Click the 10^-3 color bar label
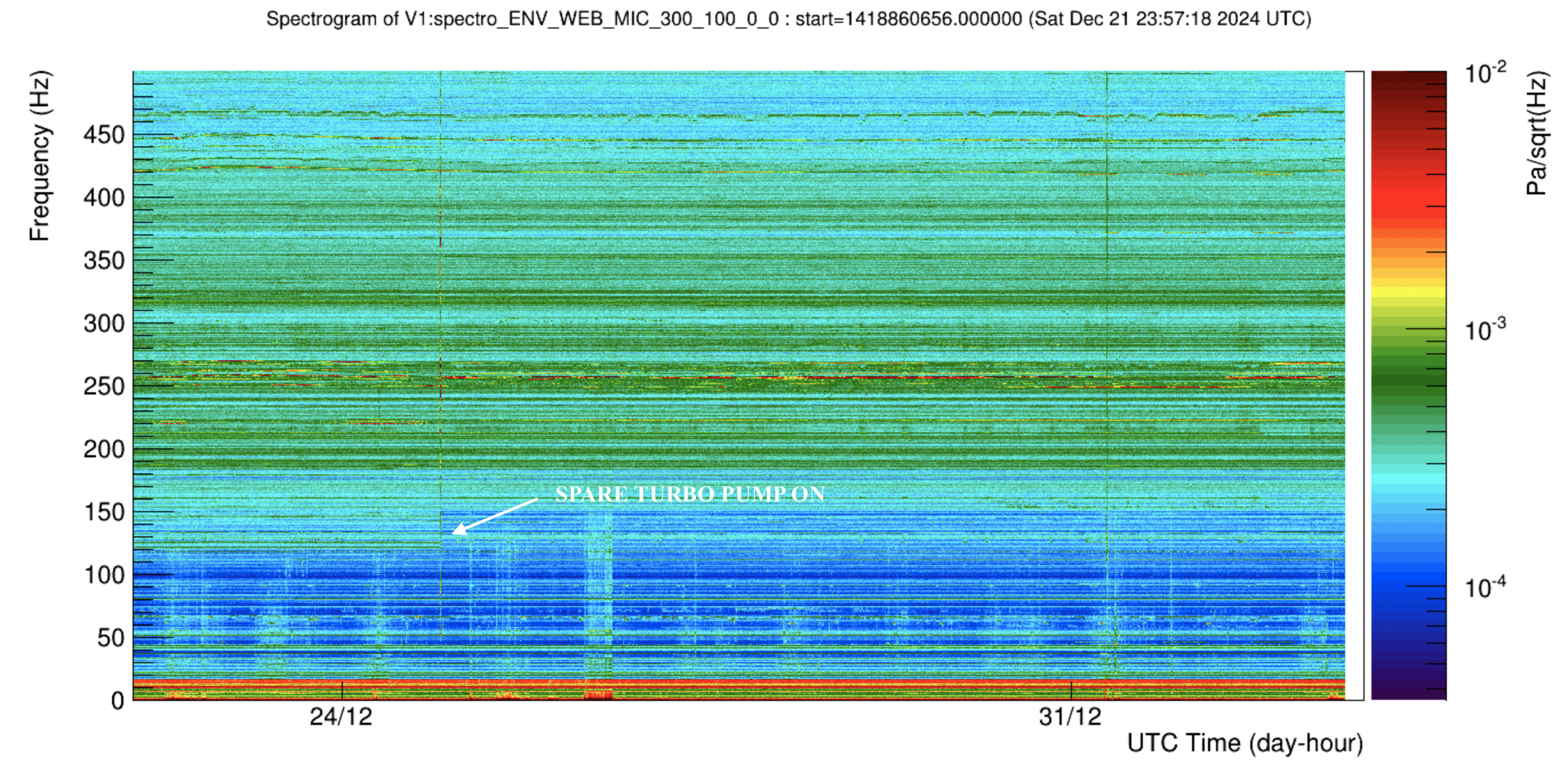Viewport: 1568px width, 765px height. click(1485, 329)
